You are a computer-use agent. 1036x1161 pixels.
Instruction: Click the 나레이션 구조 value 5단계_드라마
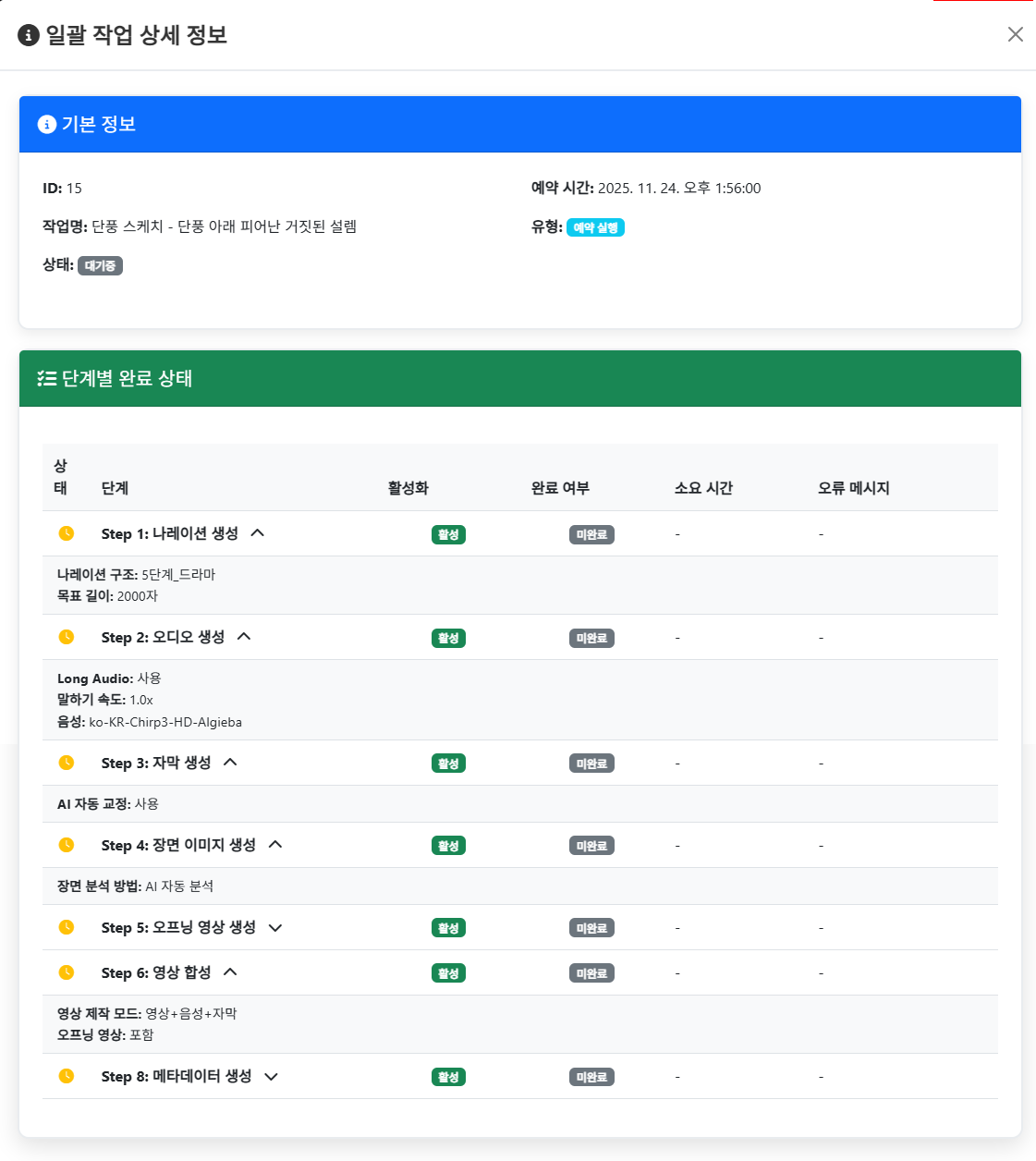pyautogui.click(x=178, y=574)
